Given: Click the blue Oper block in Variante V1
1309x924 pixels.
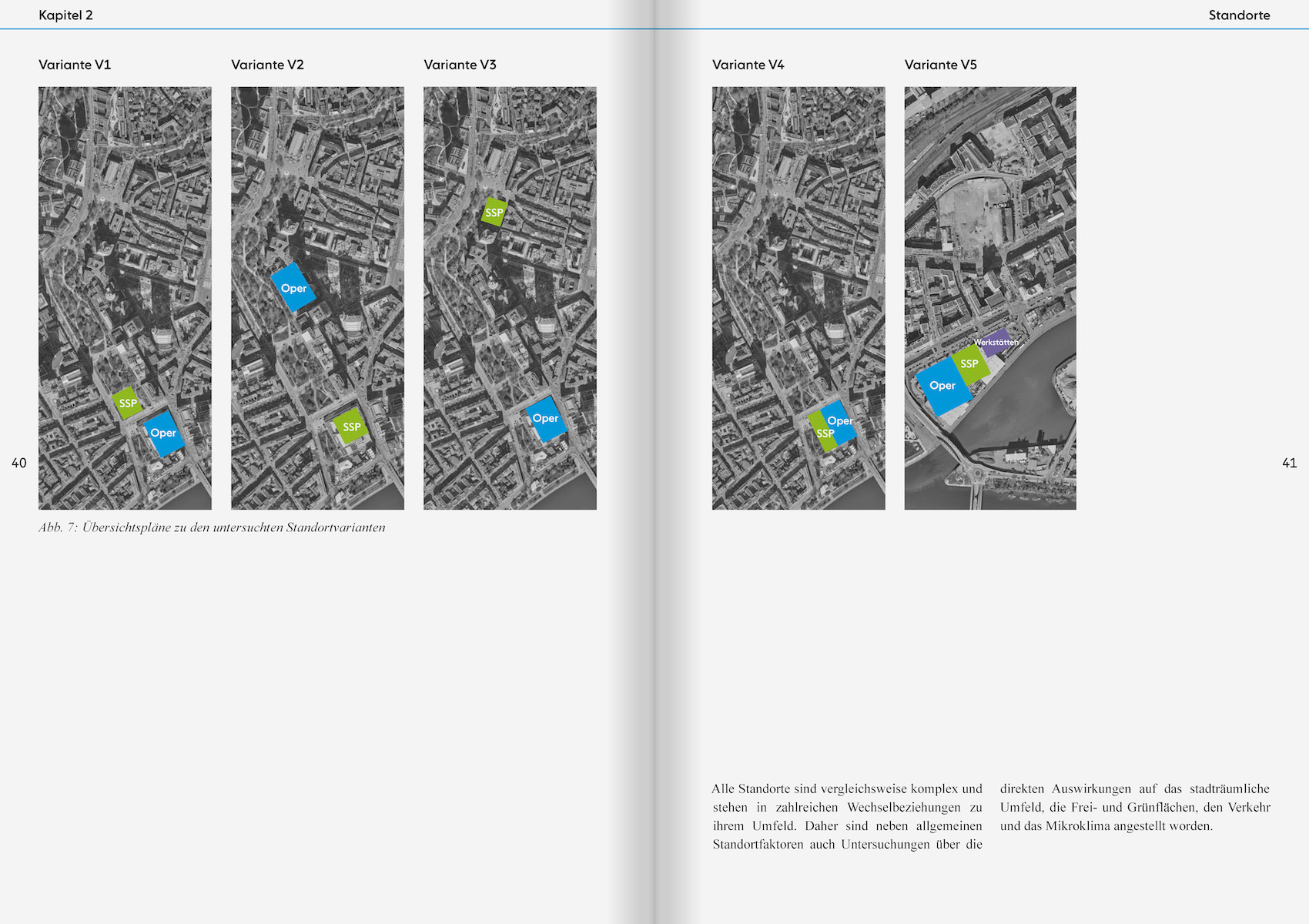Looking at the screenshot, I should (x=164, y=434).
